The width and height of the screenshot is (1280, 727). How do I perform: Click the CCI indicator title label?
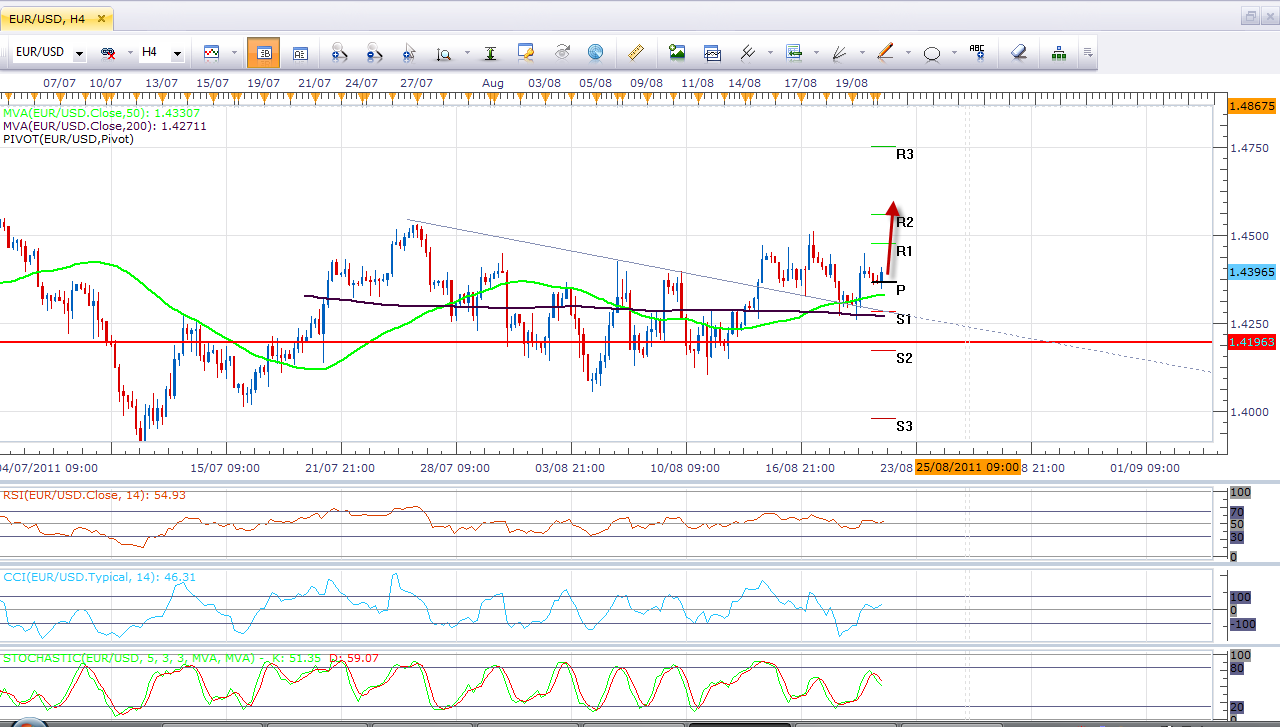click(x=99, y=577)
